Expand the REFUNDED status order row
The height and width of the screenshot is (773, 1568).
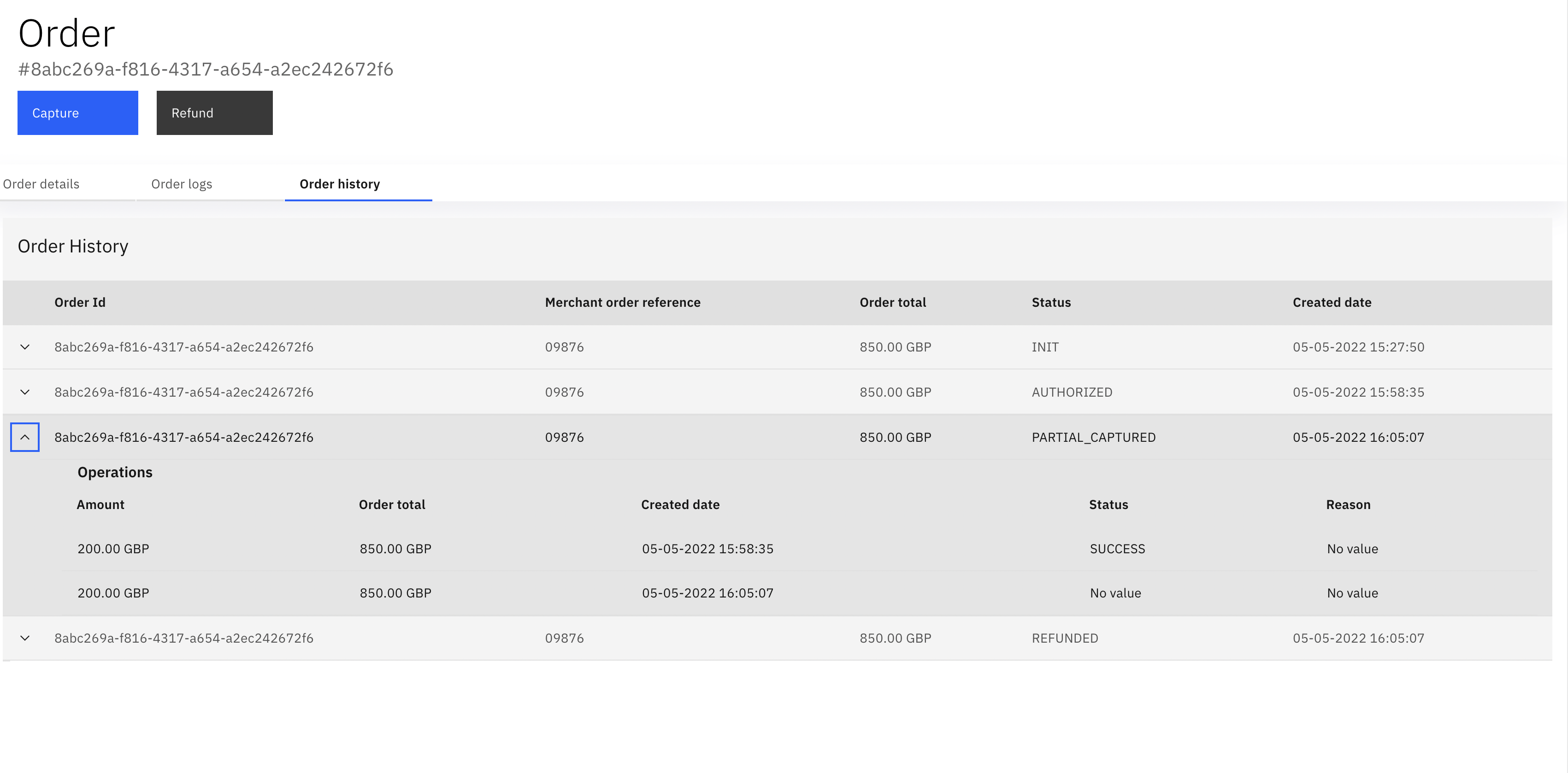(24, 638)
